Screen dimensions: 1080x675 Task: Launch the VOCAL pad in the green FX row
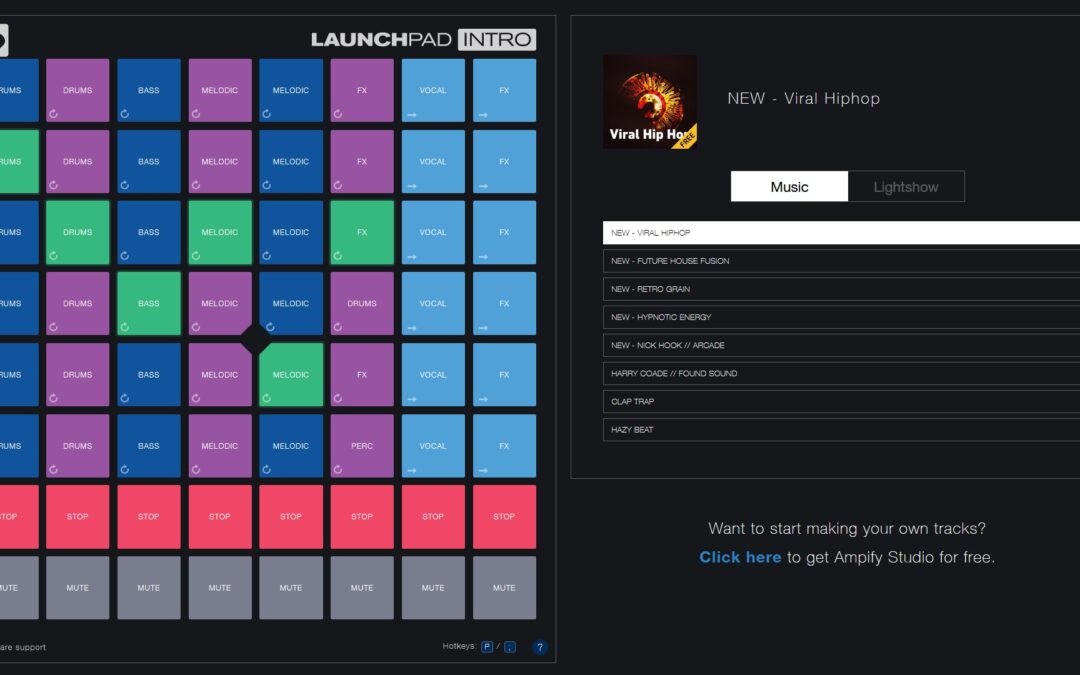coord(433,233)
